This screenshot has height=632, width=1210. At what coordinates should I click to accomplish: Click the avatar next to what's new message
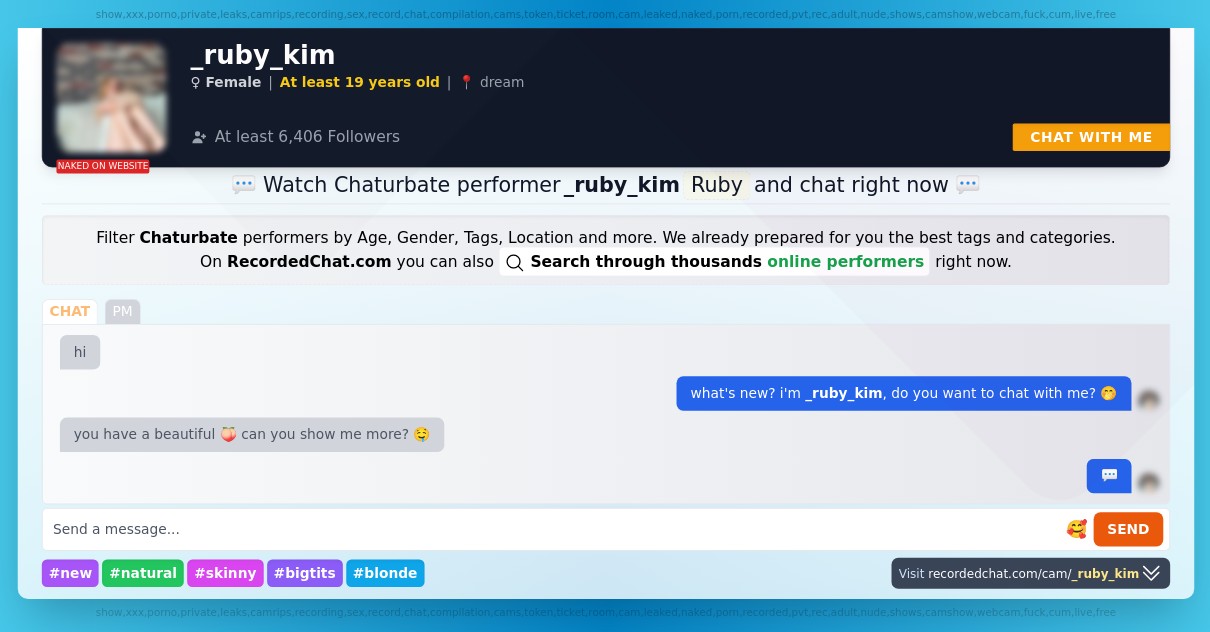tap(1149, 399)
